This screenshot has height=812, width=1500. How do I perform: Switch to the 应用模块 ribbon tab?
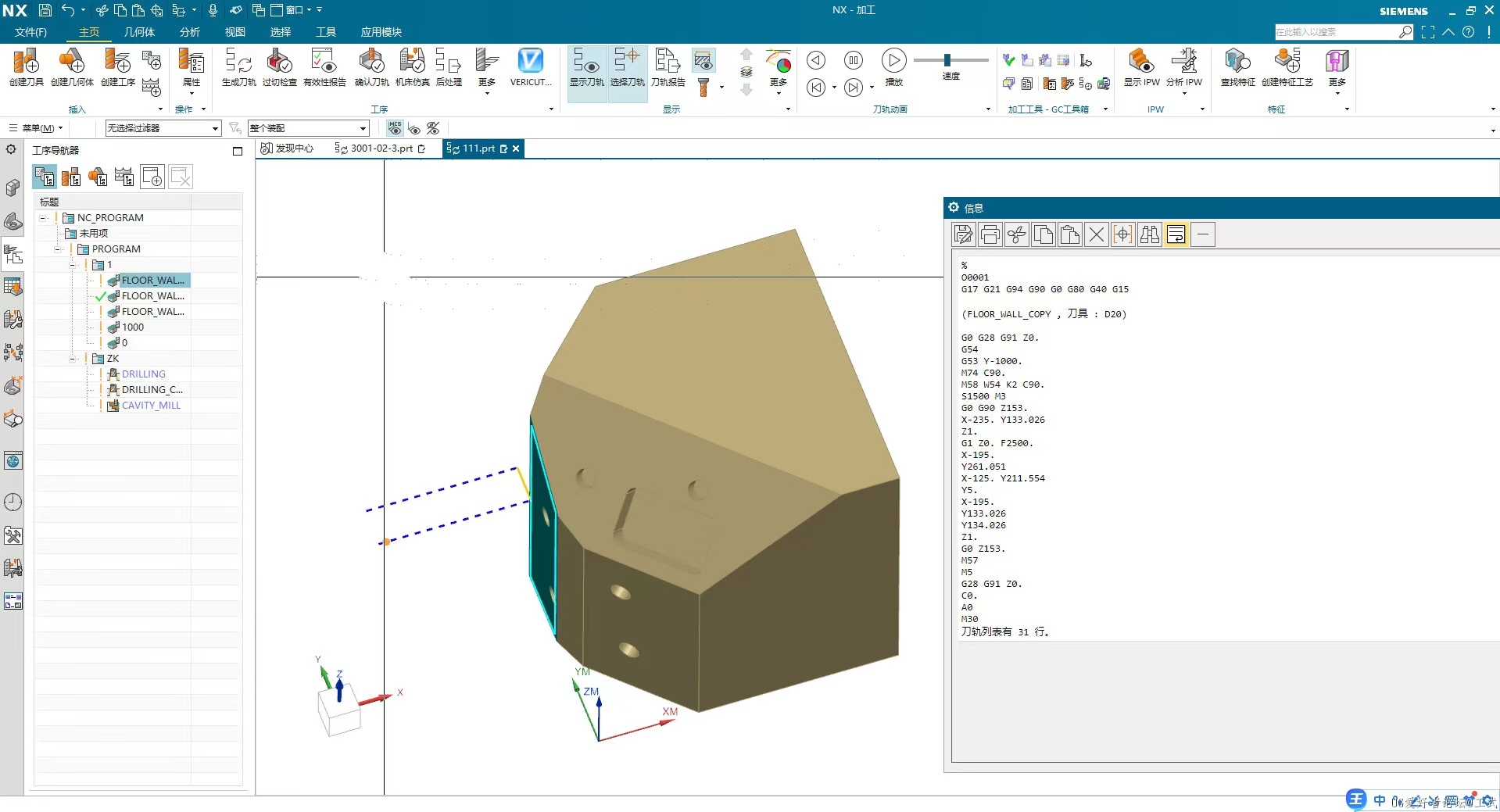coord(381,32)
